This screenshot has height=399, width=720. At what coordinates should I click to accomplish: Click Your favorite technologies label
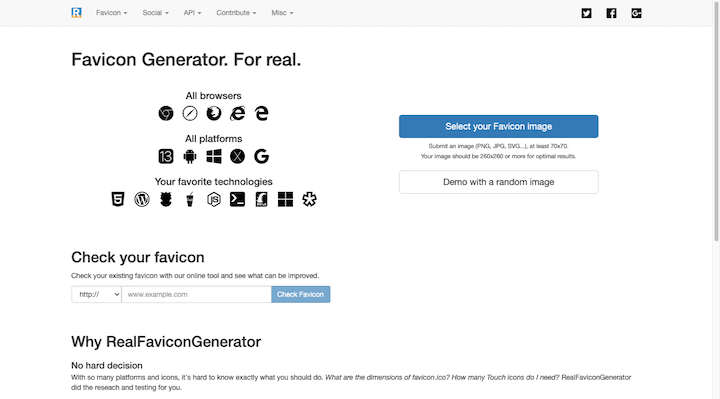point(214,182)
